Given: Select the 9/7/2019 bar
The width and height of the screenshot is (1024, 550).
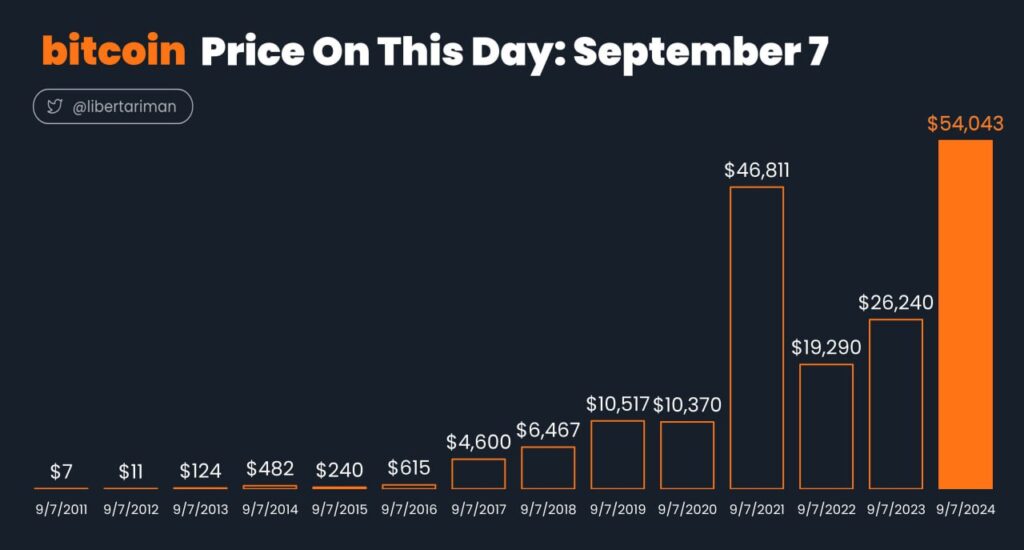Looking at the screenshot, I should point(618,455).
